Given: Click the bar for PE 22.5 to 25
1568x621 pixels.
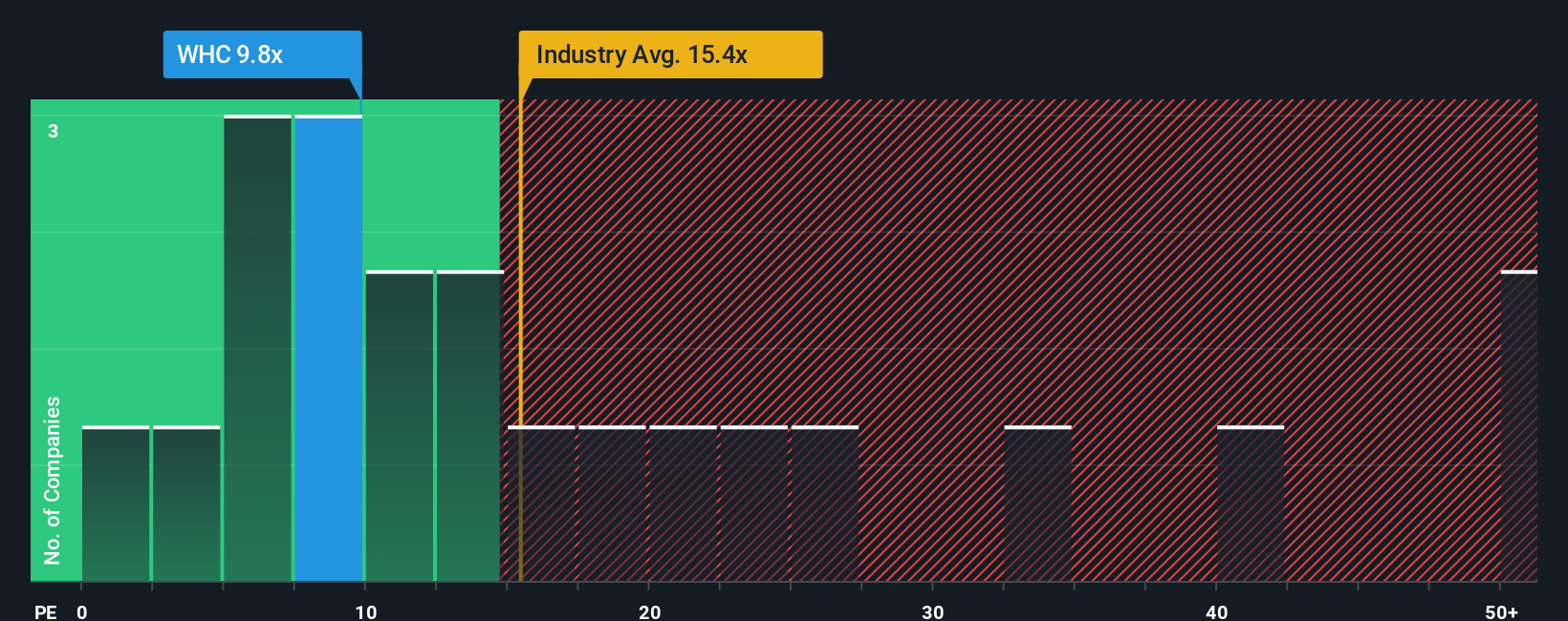Looking at the screenshot, I should (753, 503).
